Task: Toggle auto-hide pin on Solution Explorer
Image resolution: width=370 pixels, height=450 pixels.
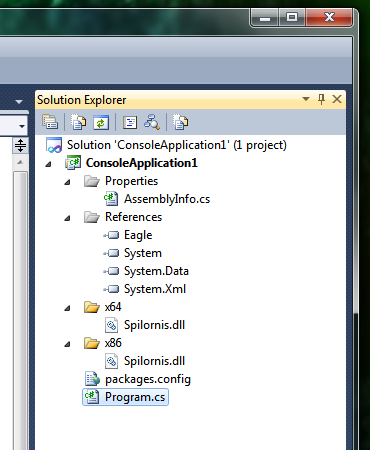Action: [x=321, y=99]
